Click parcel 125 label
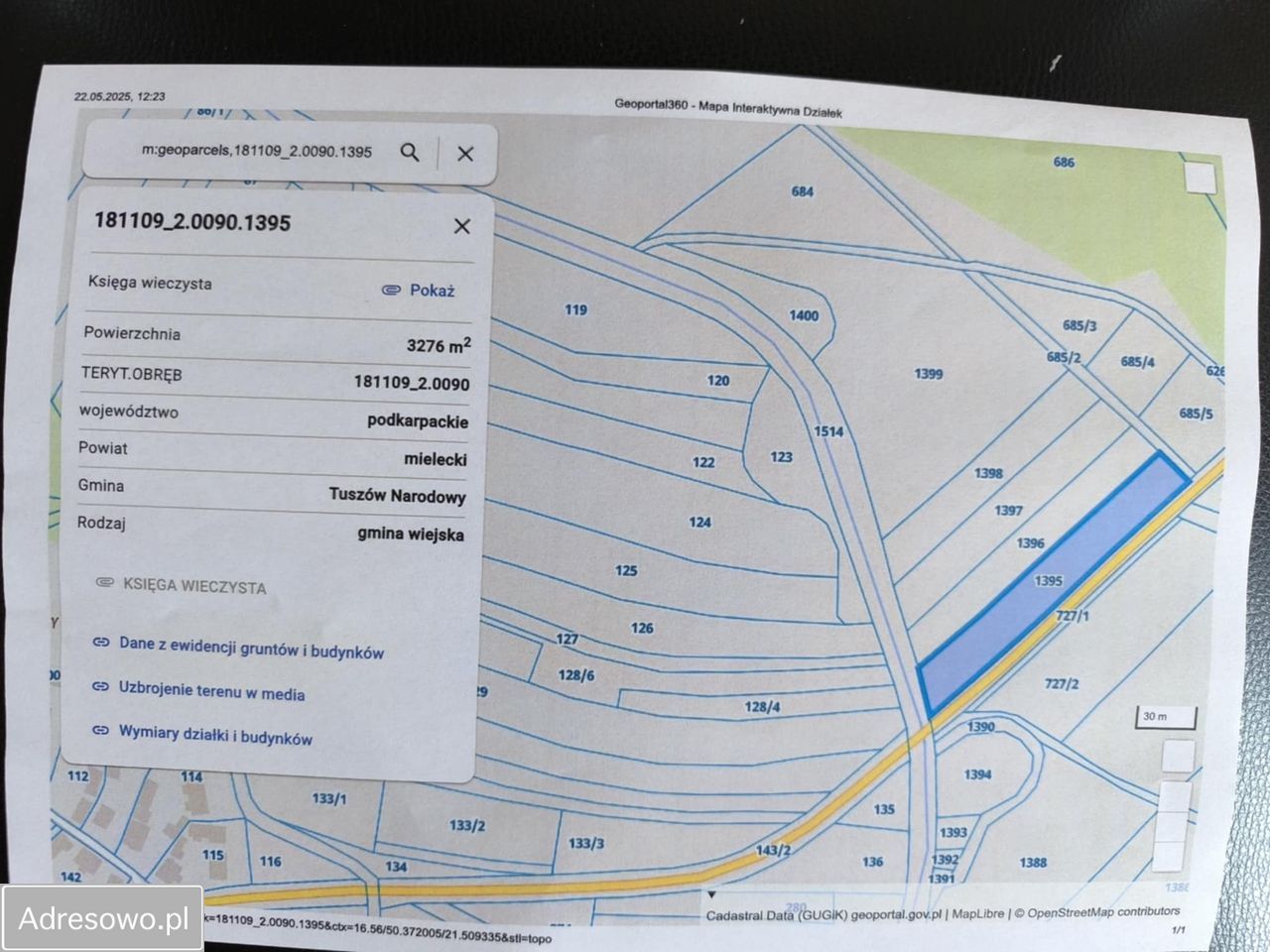 click(626, 570)
